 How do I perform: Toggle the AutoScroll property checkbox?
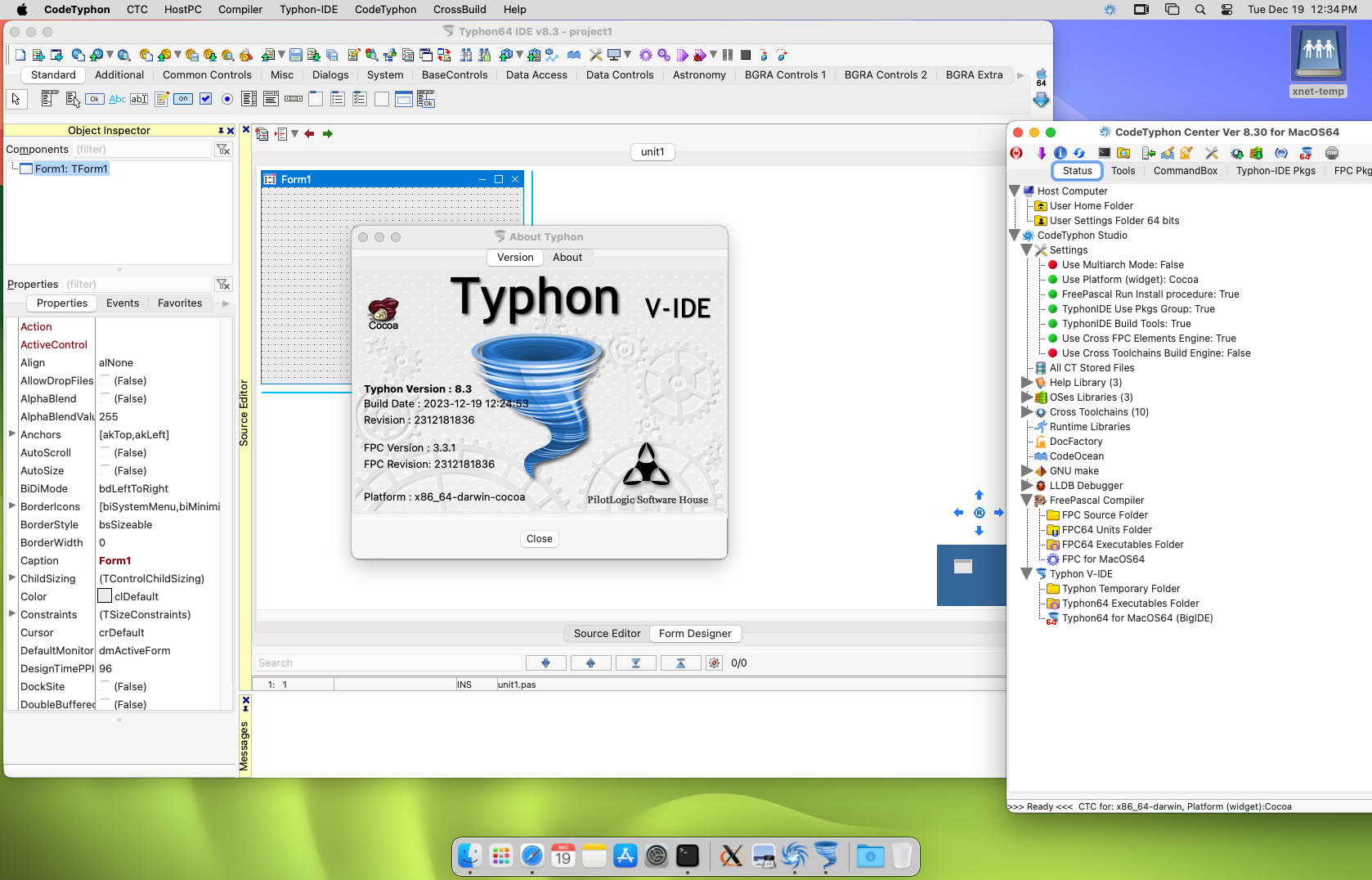coord(105,453)
